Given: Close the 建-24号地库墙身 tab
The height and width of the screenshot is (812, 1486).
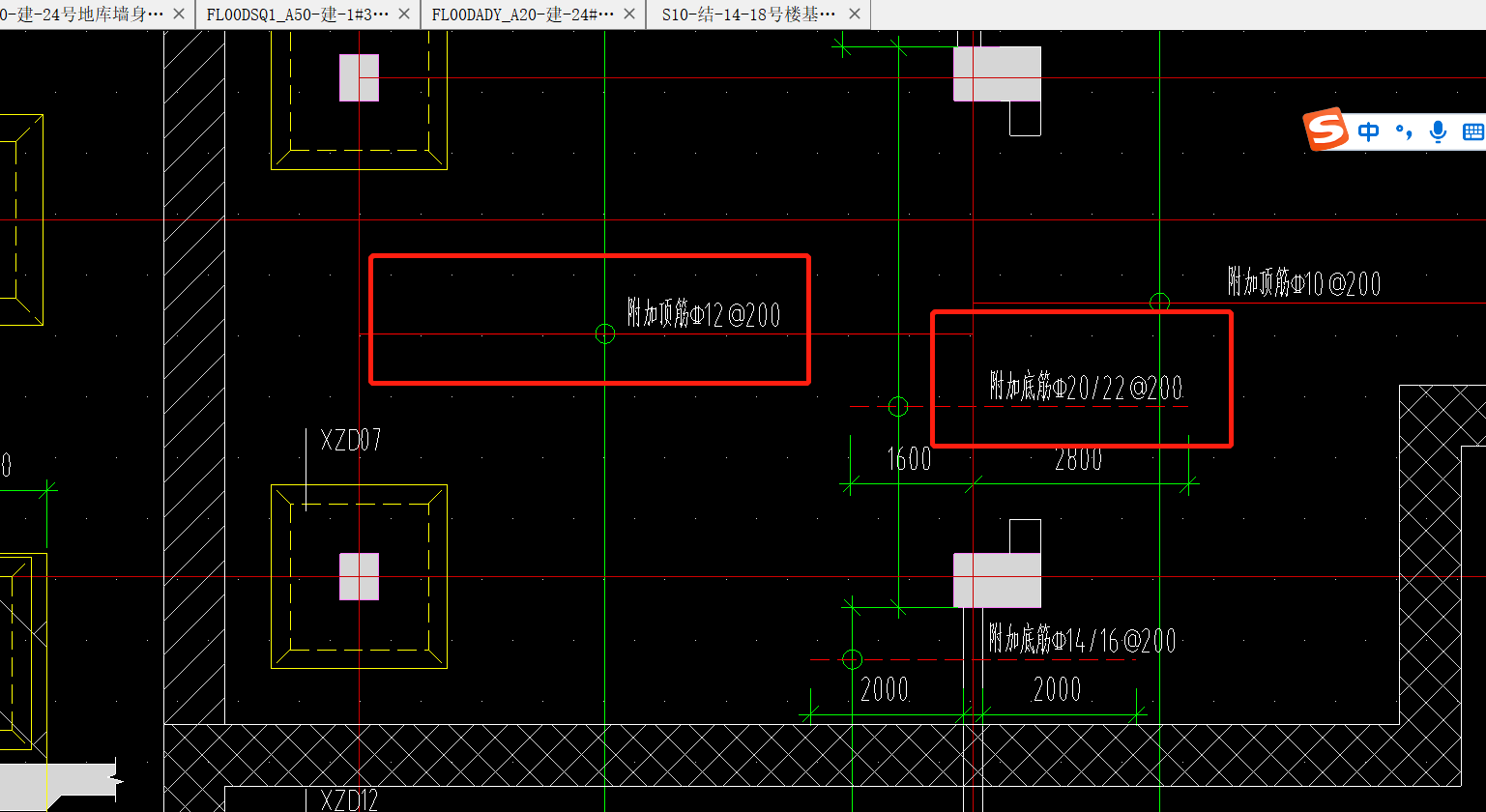Looking at the screenshot, I should click(x=179, y=14).
